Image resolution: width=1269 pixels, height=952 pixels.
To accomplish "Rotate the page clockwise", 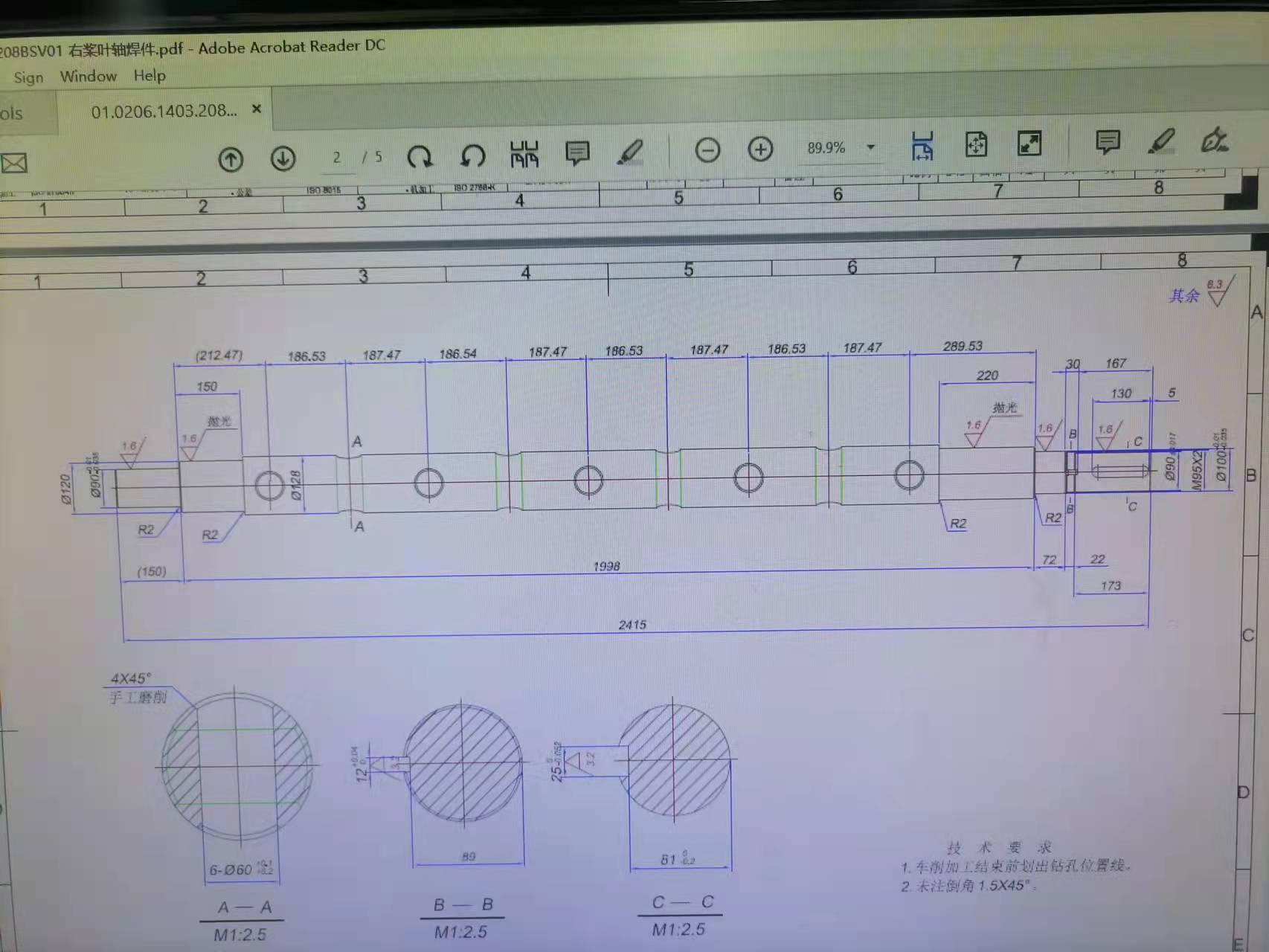I will point(420,156).
